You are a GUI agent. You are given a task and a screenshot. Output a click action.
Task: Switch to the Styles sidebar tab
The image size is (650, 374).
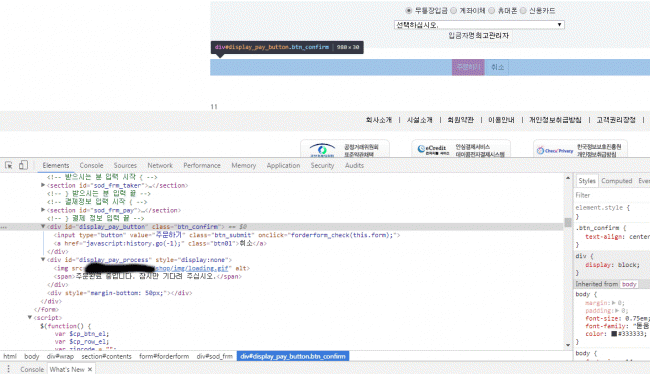pyautogui.click(x=587, y=181)
